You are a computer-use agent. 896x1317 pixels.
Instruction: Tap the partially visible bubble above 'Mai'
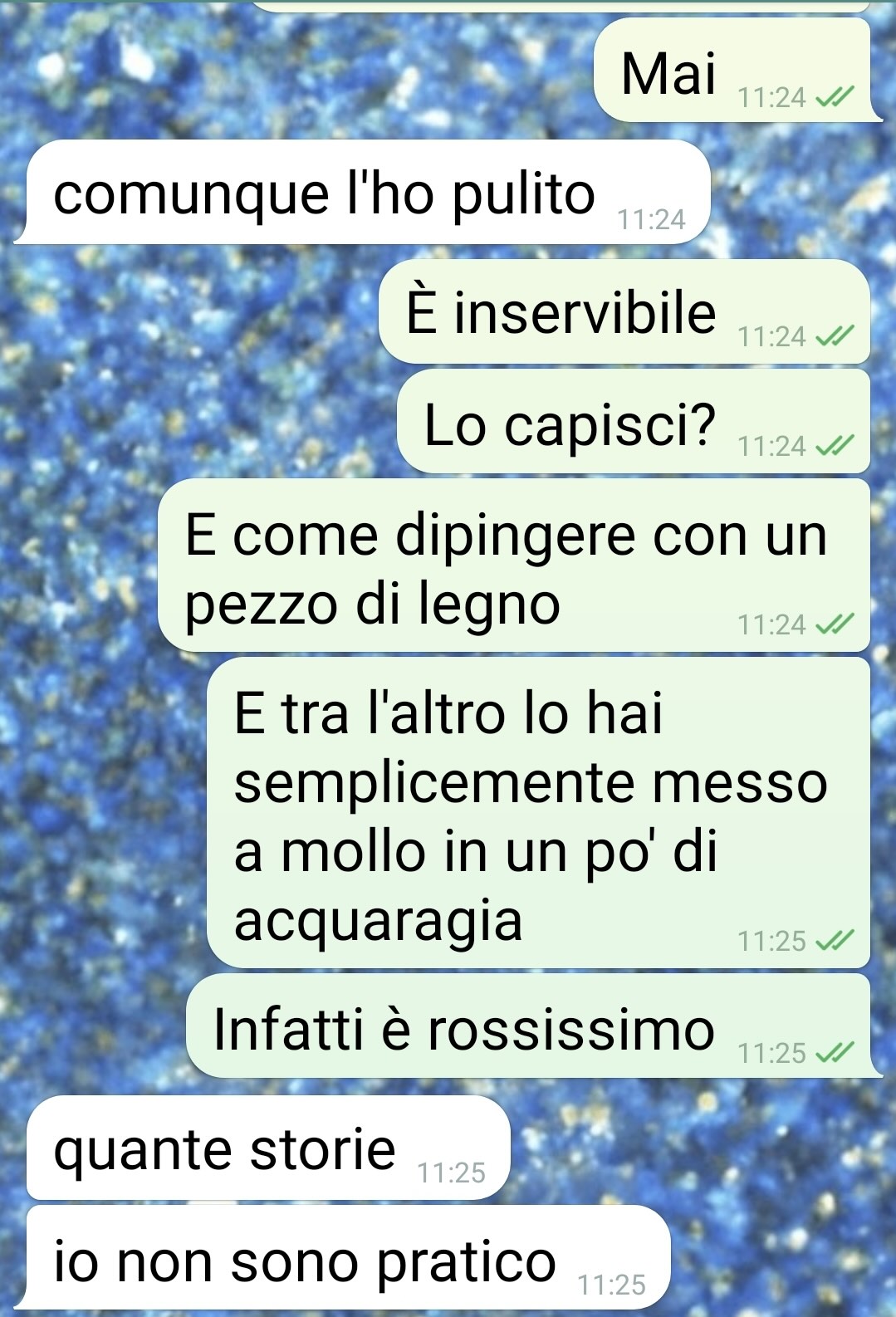561,6
